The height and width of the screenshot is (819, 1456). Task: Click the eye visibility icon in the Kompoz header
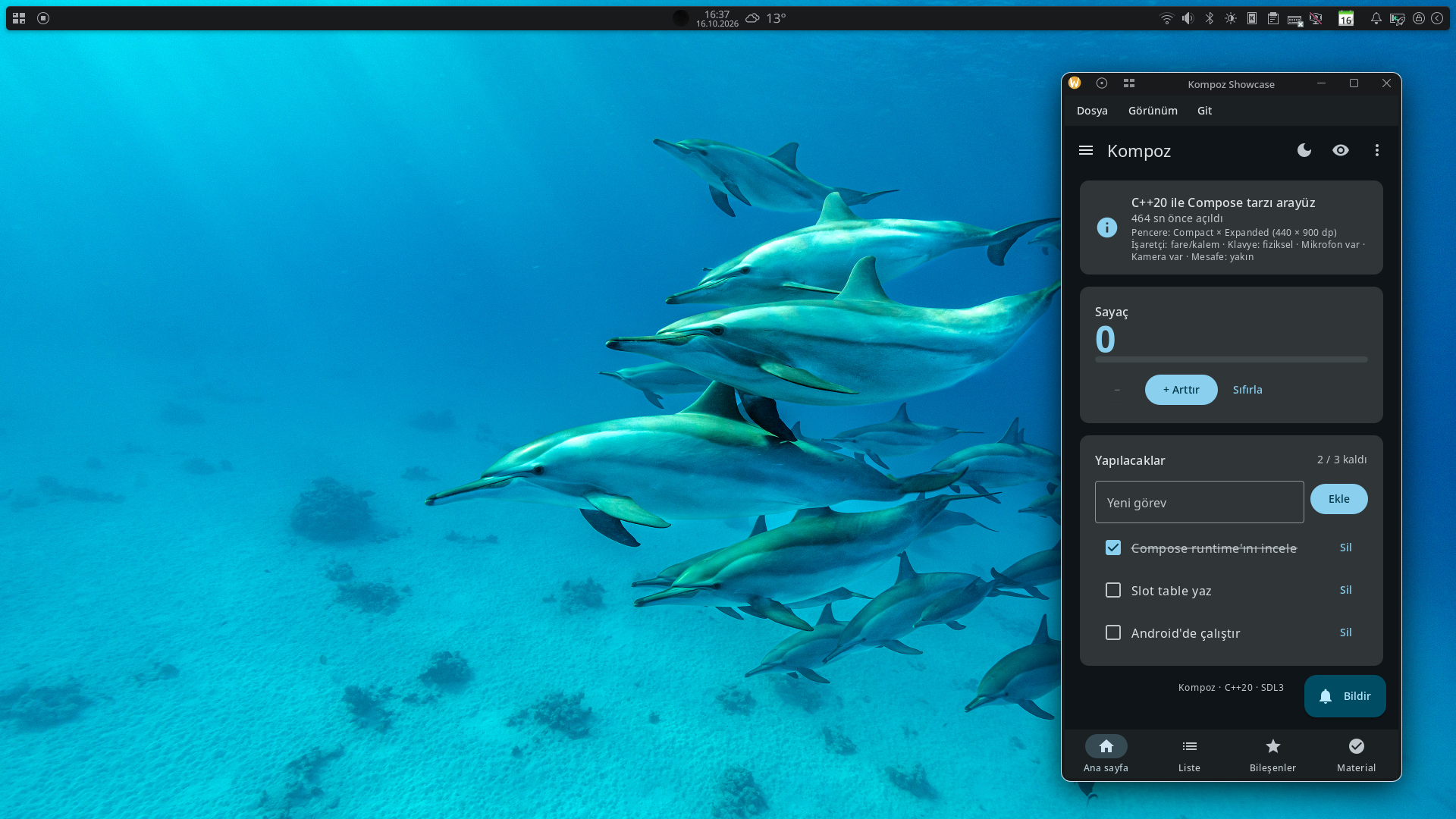(1341, 150)
